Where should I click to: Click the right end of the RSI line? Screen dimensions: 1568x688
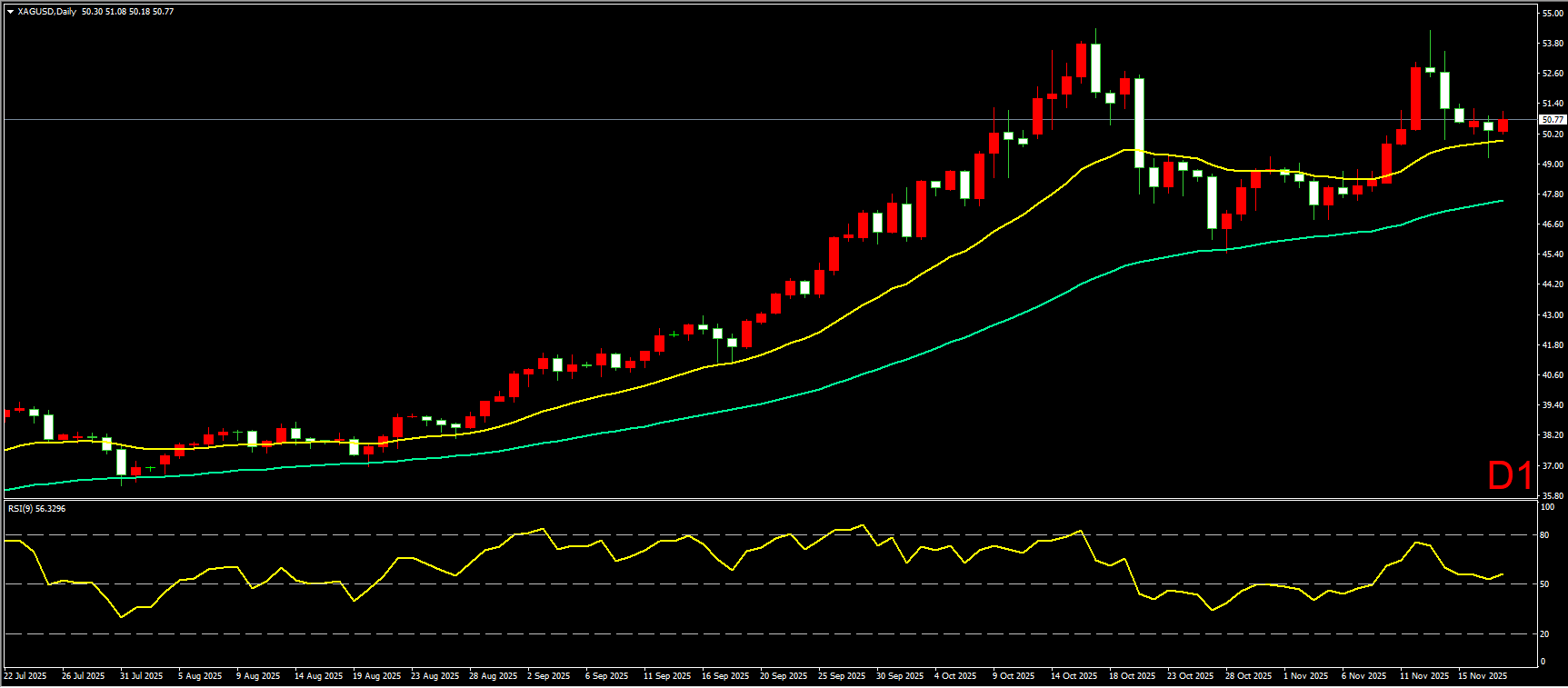(x=1503, y=574)
